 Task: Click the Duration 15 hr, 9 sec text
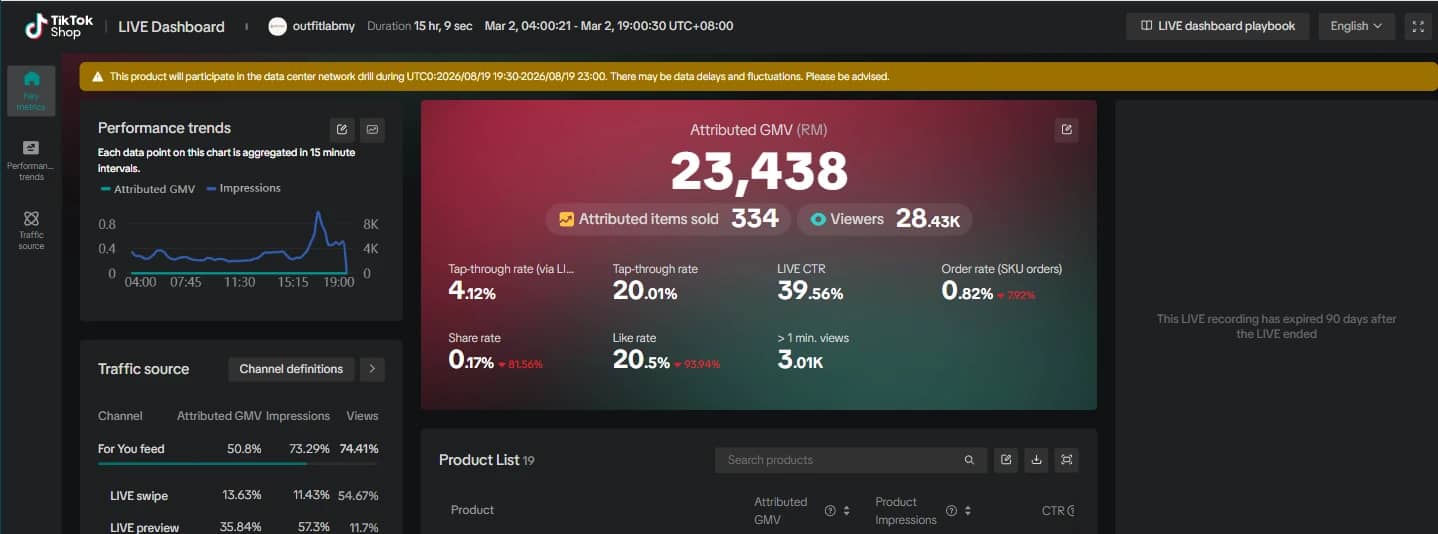coord(420,26)
